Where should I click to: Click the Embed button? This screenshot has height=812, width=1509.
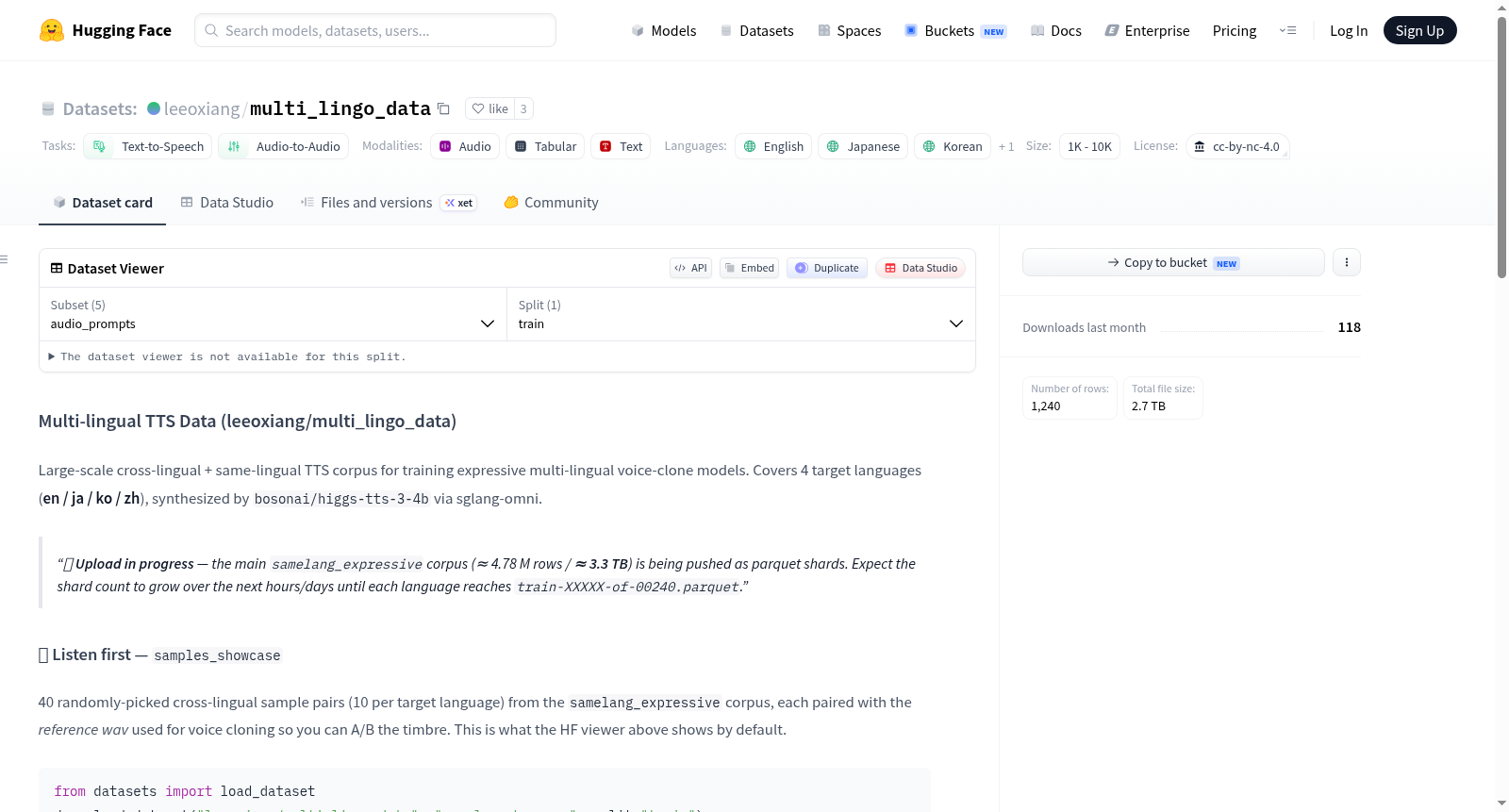coord(750,268)
